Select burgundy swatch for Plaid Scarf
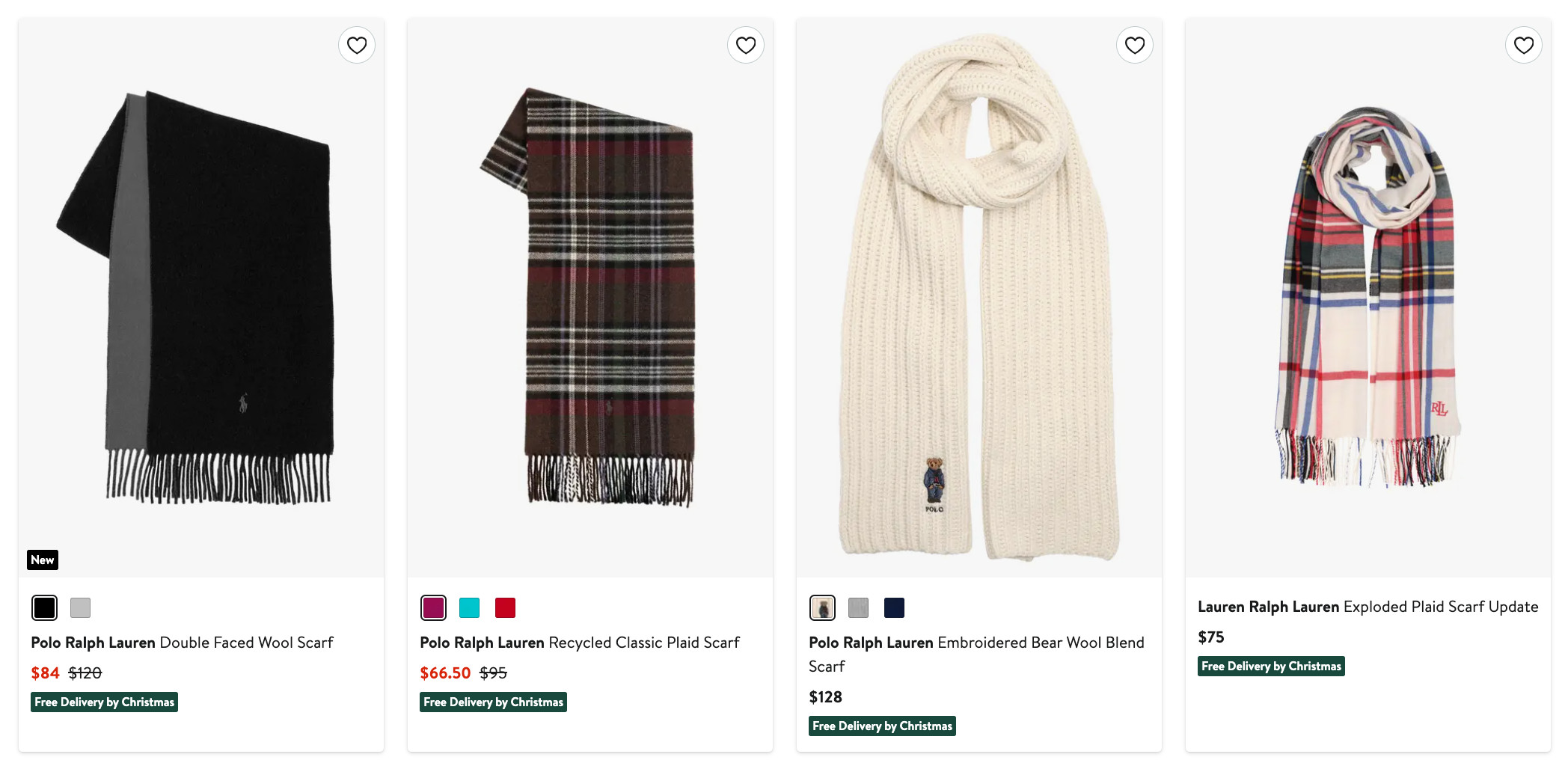 click(433, 607)
